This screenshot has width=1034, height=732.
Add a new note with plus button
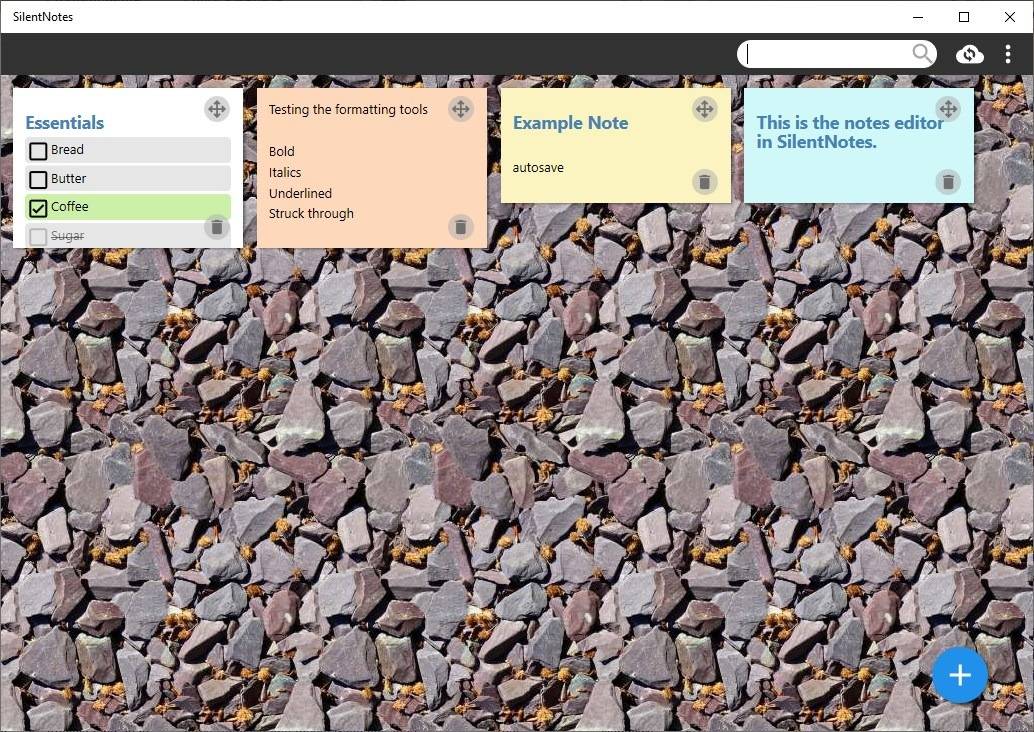(x=959, y=675)
